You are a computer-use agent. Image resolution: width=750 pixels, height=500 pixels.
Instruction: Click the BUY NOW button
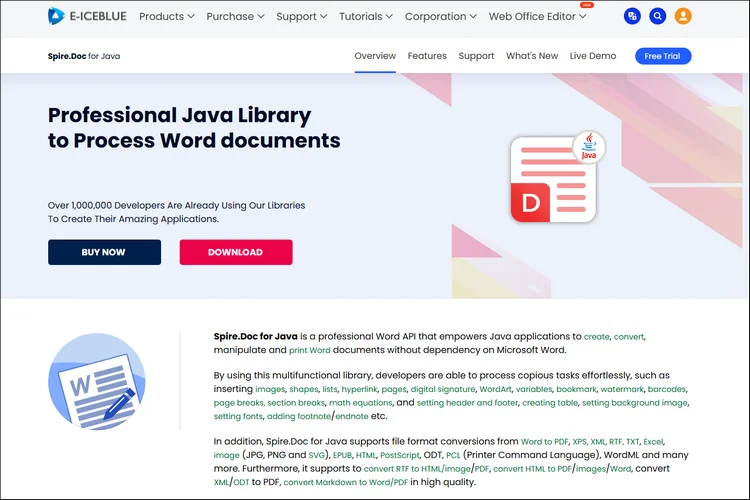[x=104, y=252]
